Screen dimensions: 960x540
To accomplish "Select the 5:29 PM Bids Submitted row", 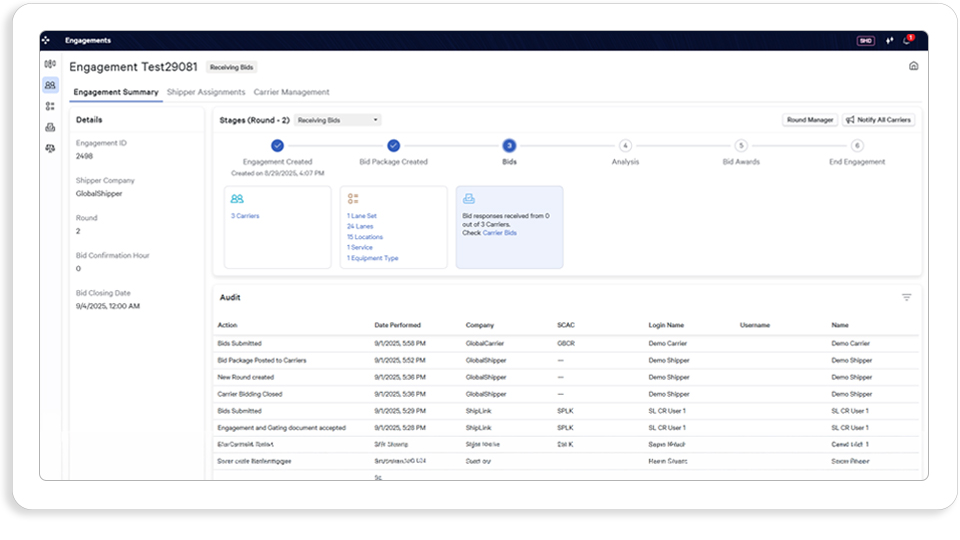I will coord(567,411).
